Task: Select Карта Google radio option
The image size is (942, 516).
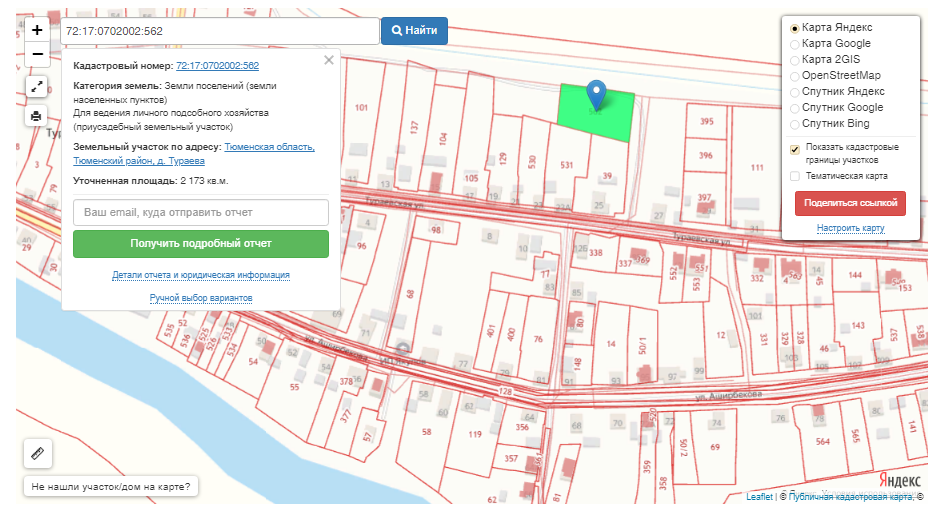Action: tap(796, 44)
